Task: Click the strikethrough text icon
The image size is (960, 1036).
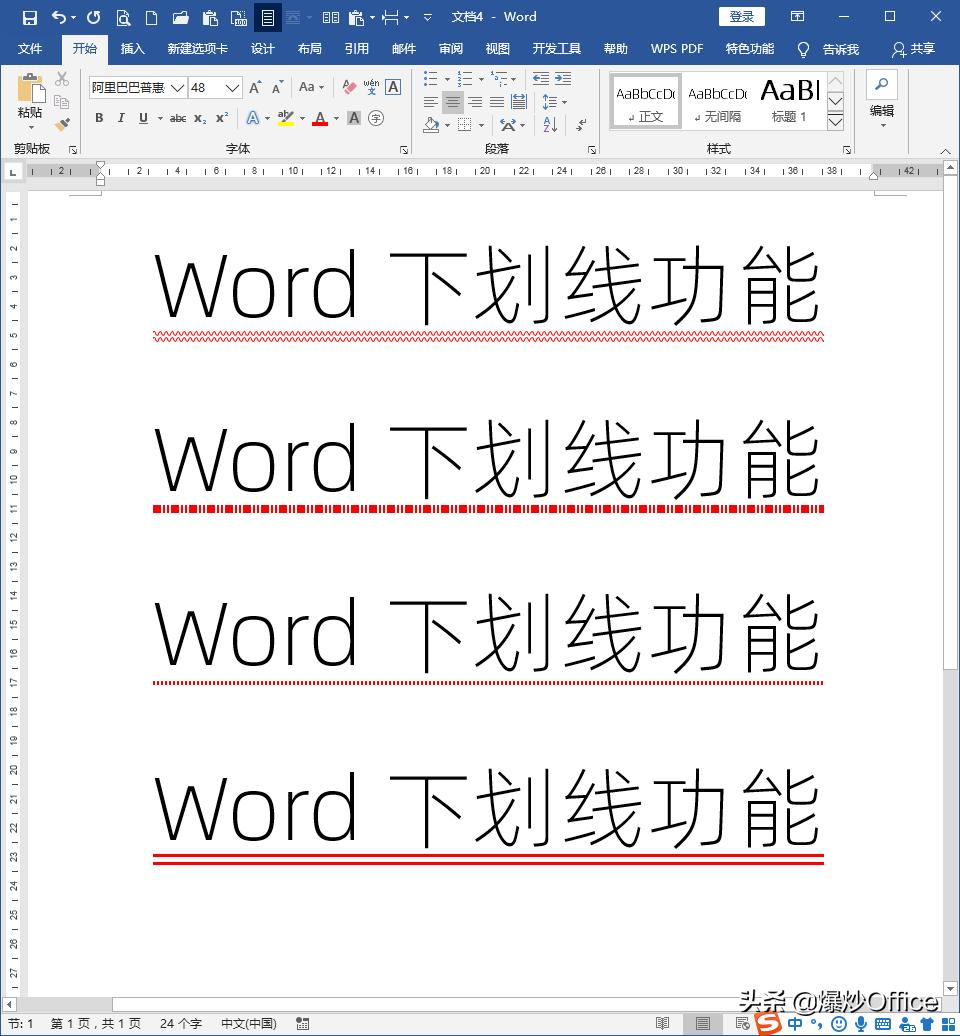Action: point(178,118)
